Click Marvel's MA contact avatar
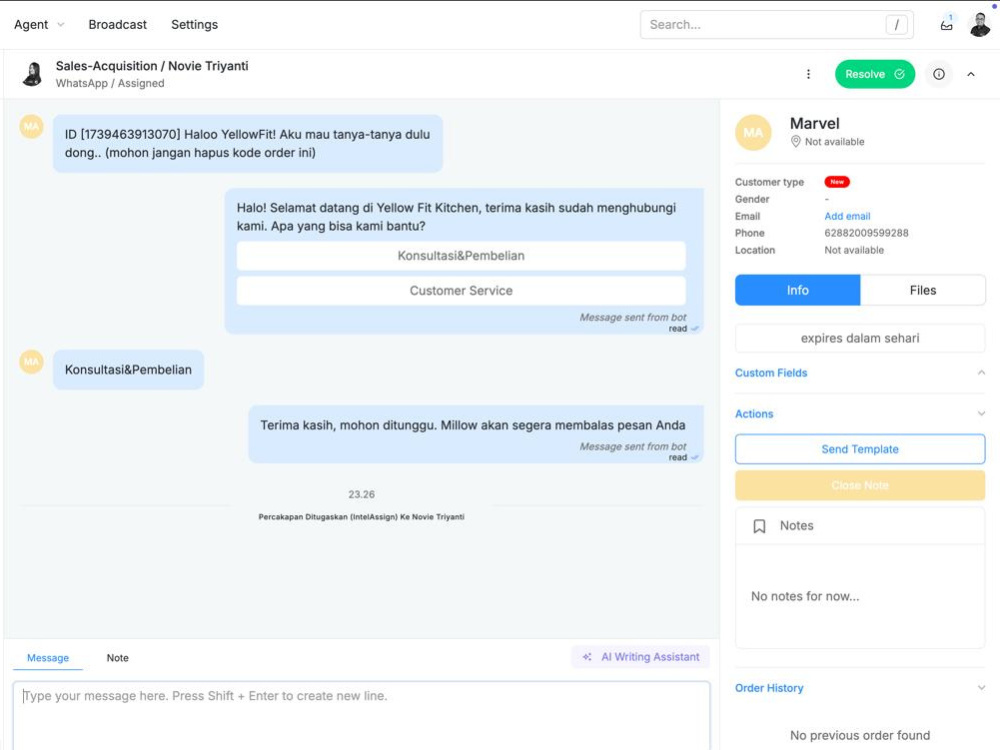The height and width of the screenshot is (750, 1000). 753,132
